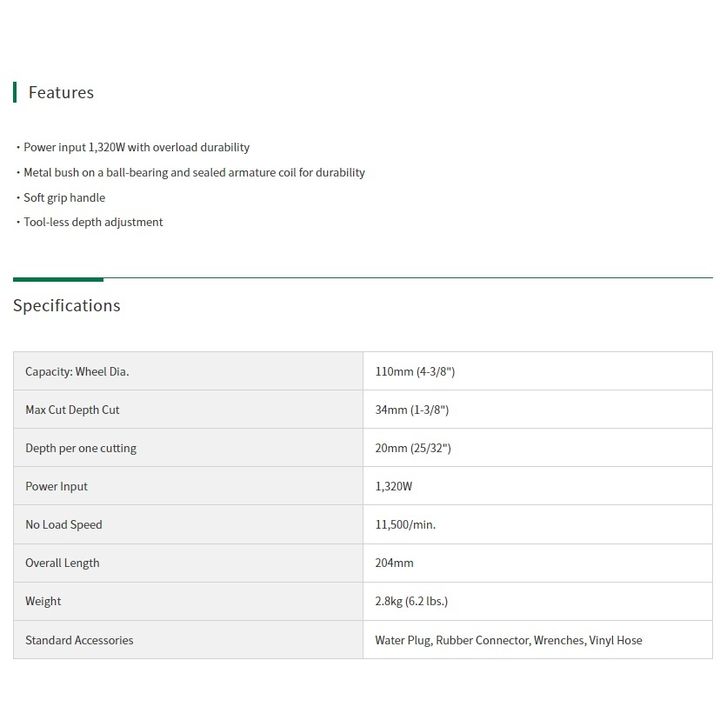Click the 'Depth per one cutting' label

pos(81,448)
